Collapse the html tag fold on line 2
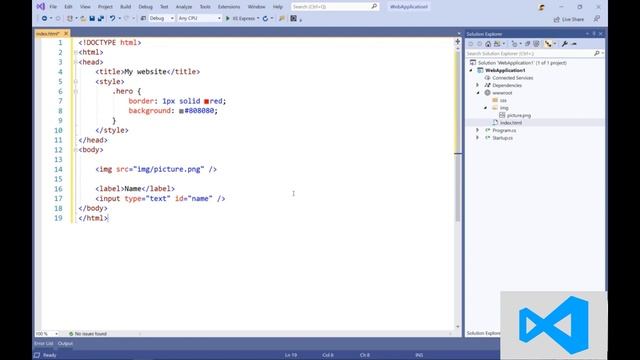 click(76, 52)
